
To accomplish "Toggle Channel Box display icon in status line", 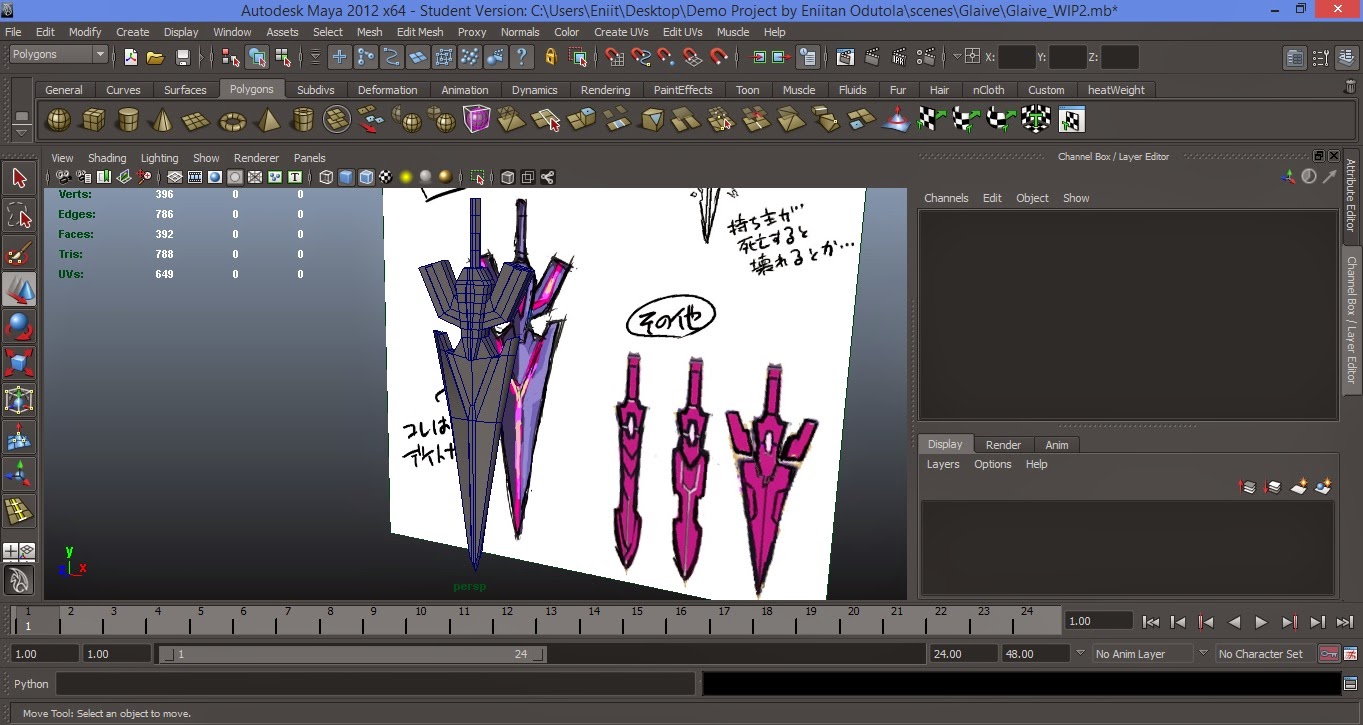I will point(1347,56).
